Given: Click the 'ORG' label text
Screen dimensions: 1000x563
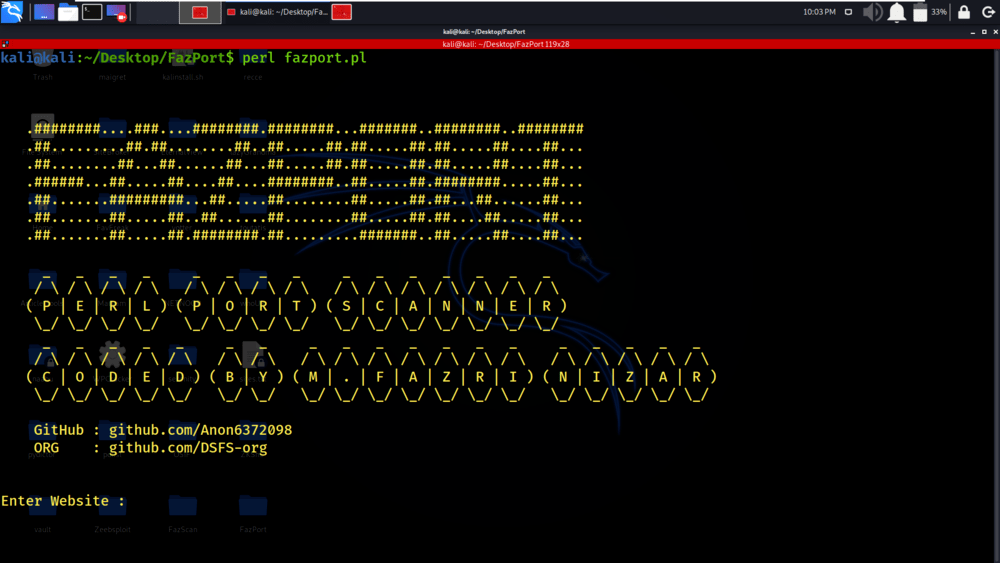Looking at the screenshot, I should click(47, 448).
